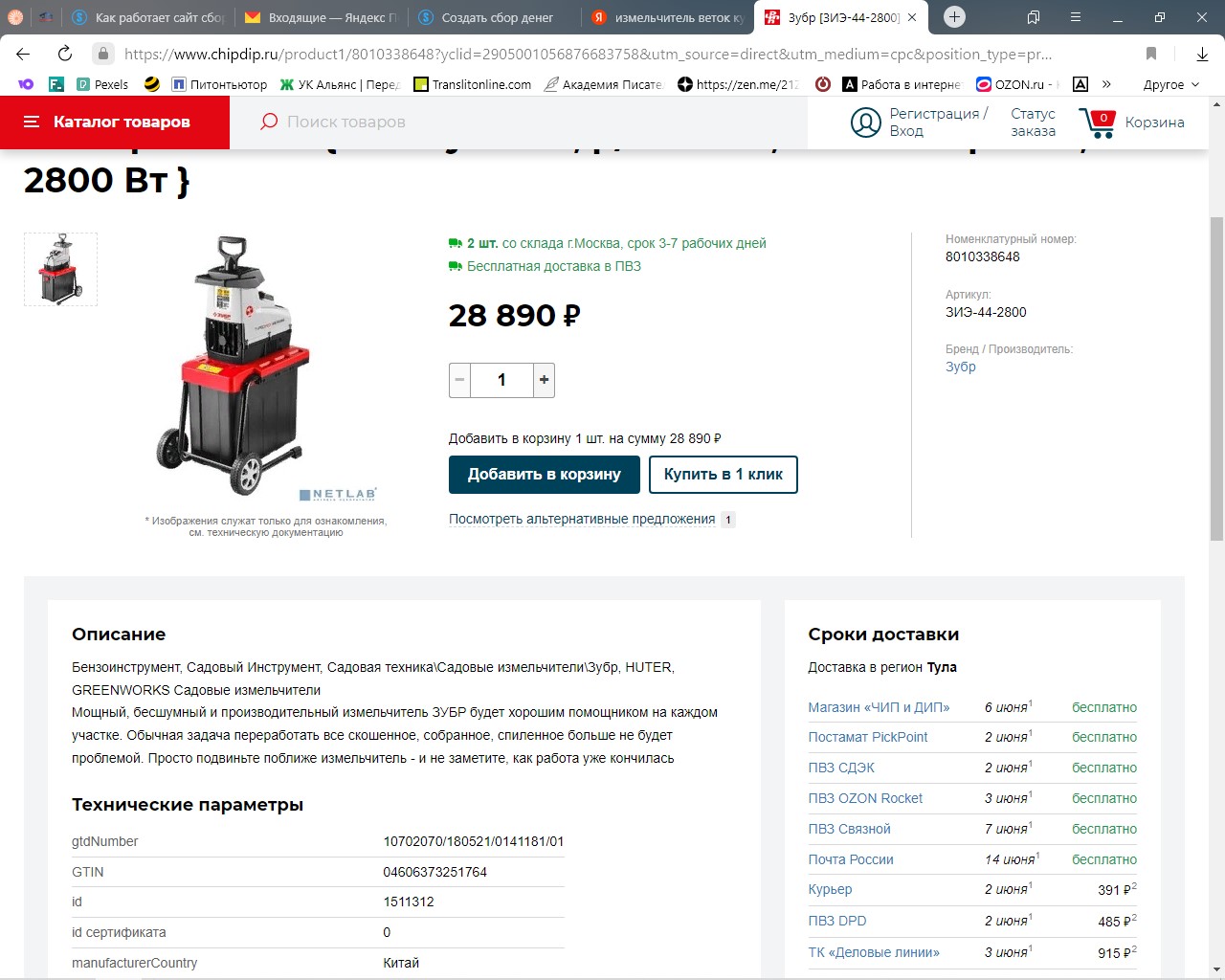Focus the Поиск товаров search field
The width and height of the screenshot is (1225, 980).
pos(519,122)
